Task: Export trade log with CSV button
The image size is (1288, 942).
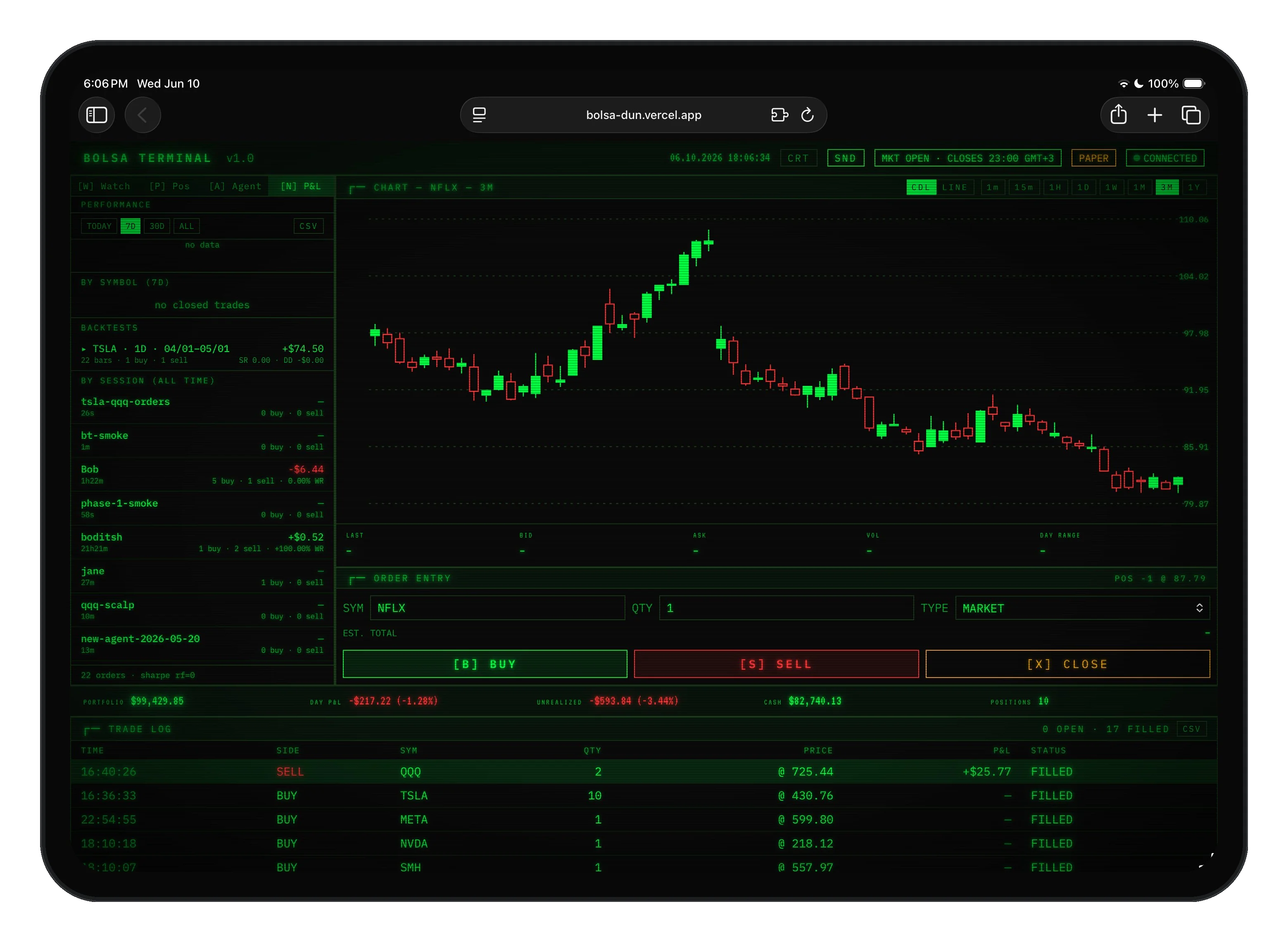Action: (1191, 729)
